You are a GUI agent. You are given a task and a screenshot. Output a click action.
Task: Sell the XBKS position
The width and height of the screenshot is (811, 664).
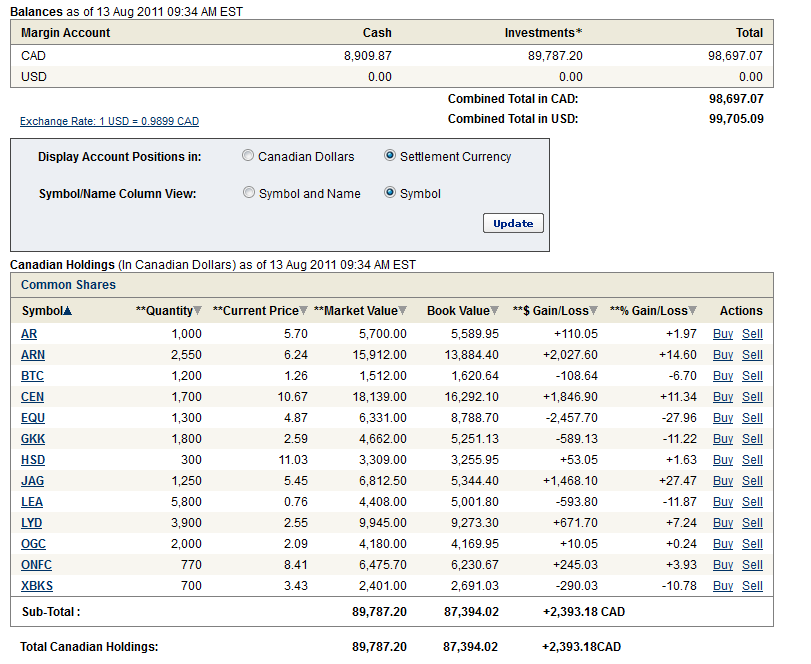click(x=752, y=586)
